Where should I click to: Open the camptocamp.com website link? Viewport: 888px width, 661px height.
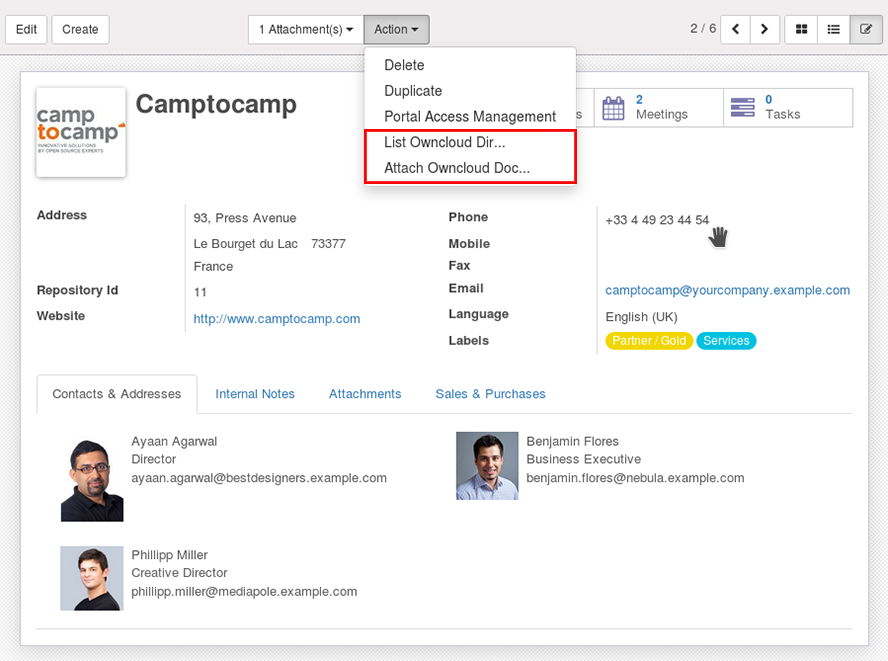pos(277,319)
